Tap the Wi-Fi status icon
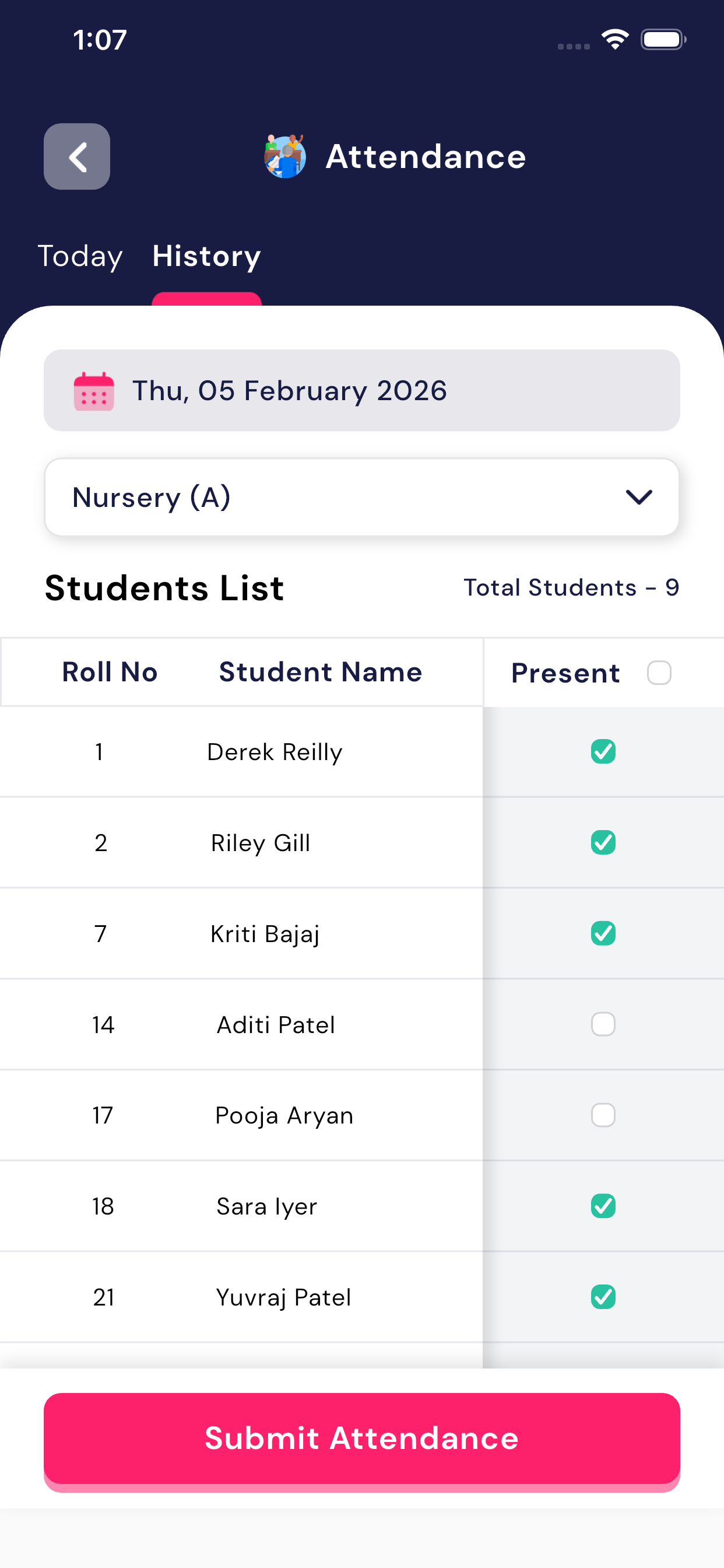 point(614,40)
